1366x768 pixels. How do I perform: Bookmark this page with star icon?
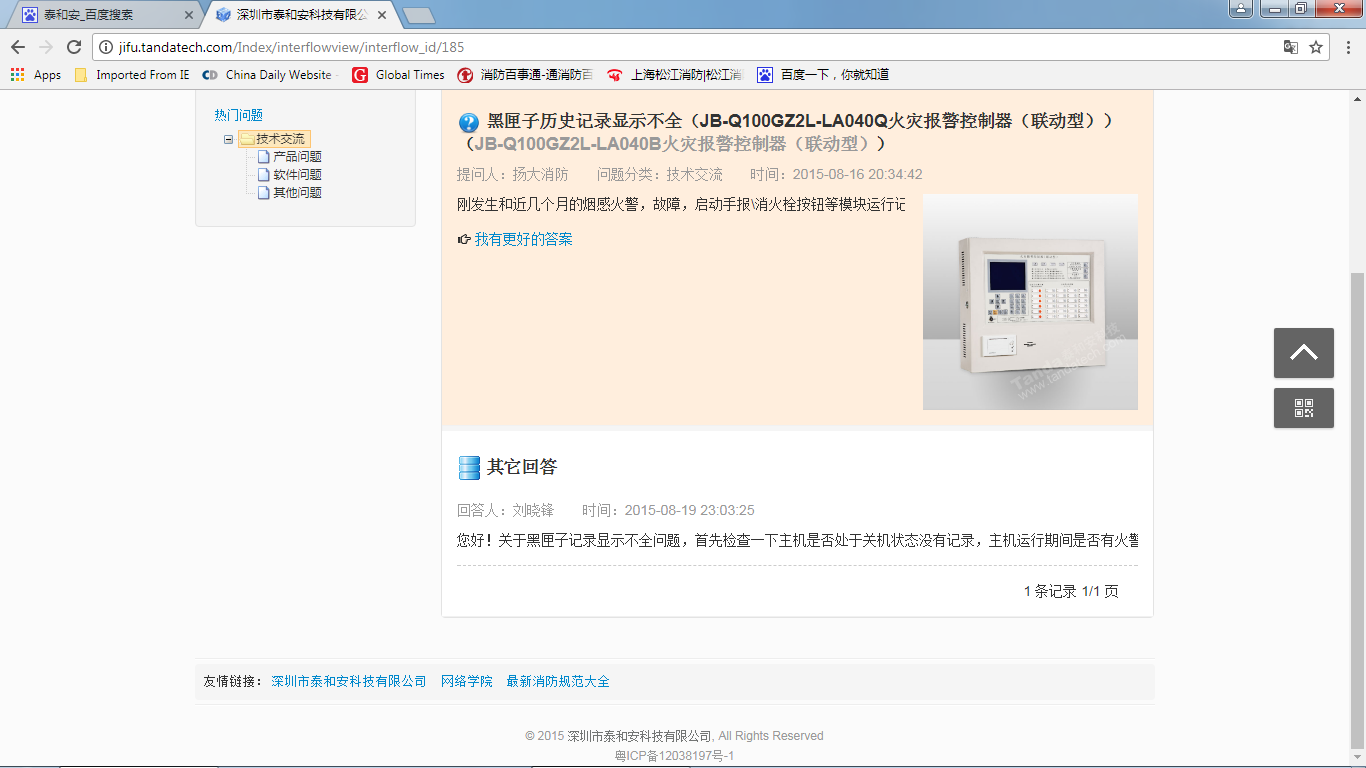1316,47
